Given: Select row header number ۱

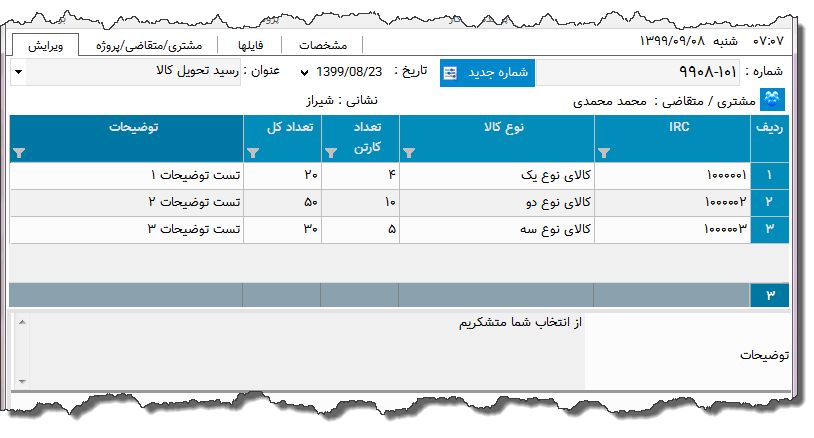Looking at the screenshot, I should pyautogui.click(x=769, y=175).
